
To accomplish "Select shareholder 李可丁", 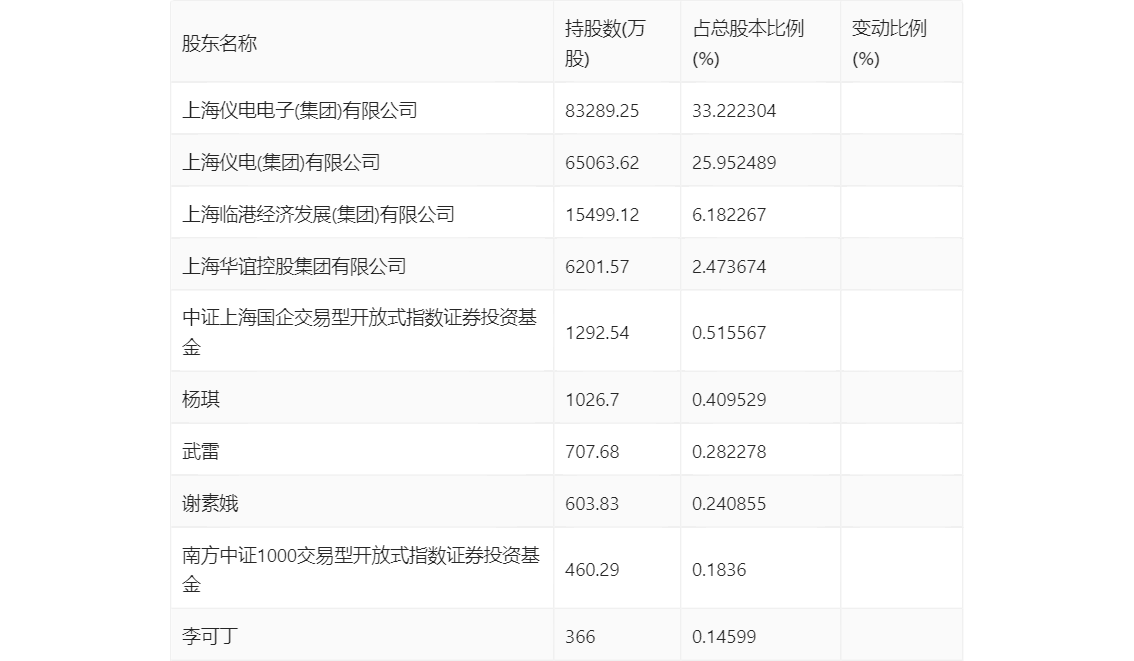I will coord(210,636).
